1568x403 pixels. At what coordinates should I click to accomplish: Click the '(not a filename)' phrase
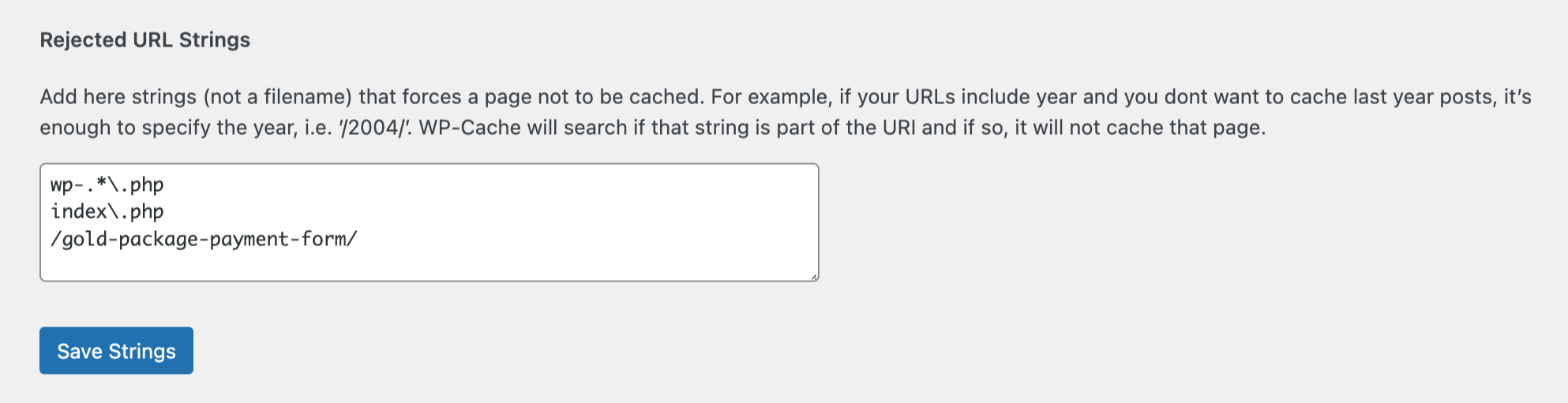(277, 97)
